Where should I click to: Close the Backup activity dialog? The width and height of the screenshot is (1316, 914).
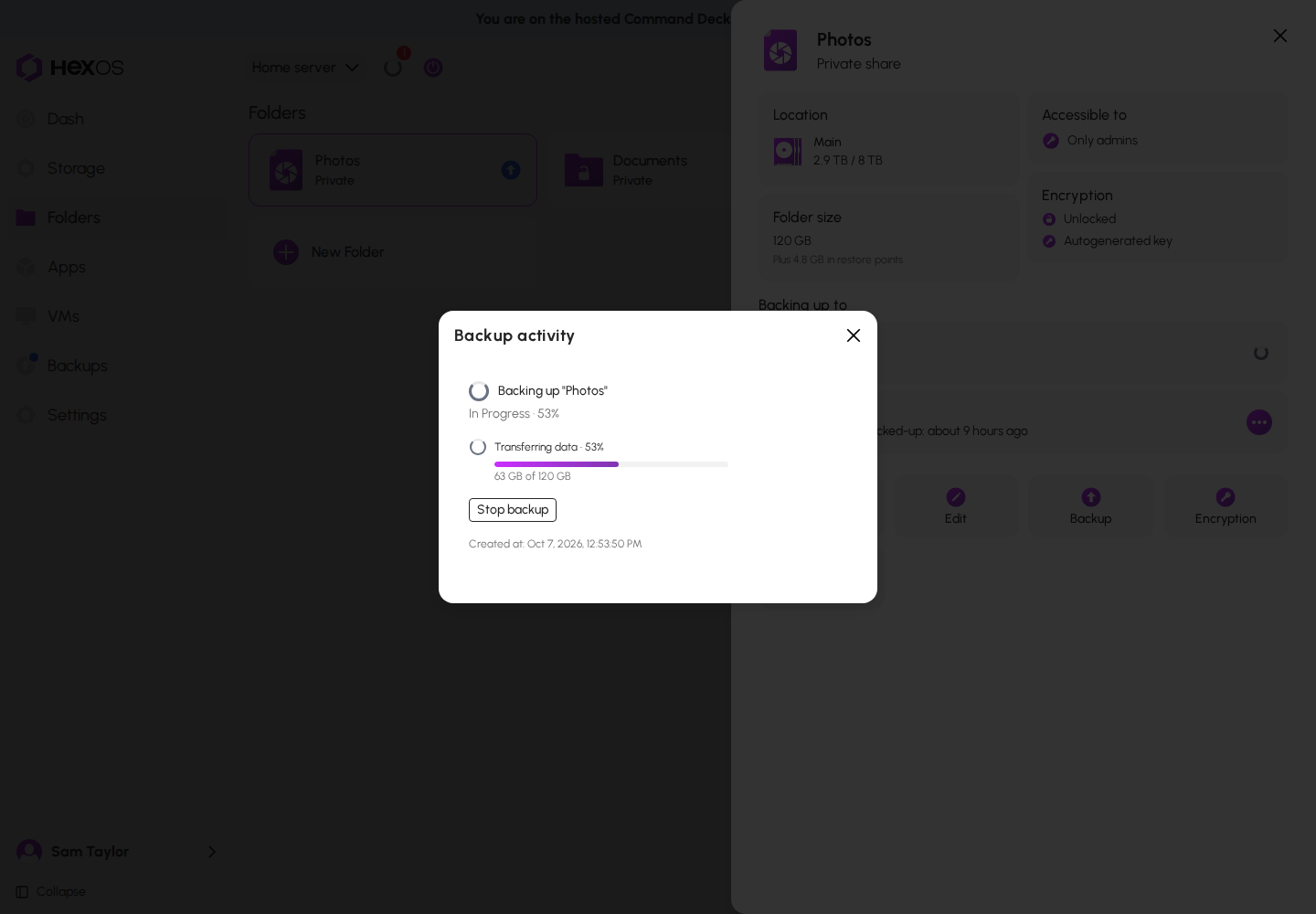pos(854,335)
